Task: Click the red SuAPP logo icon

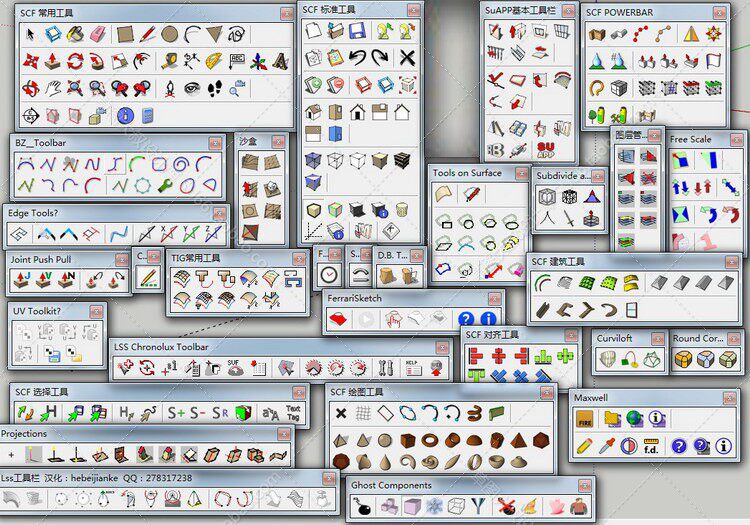Action: [x=545, y=150]
